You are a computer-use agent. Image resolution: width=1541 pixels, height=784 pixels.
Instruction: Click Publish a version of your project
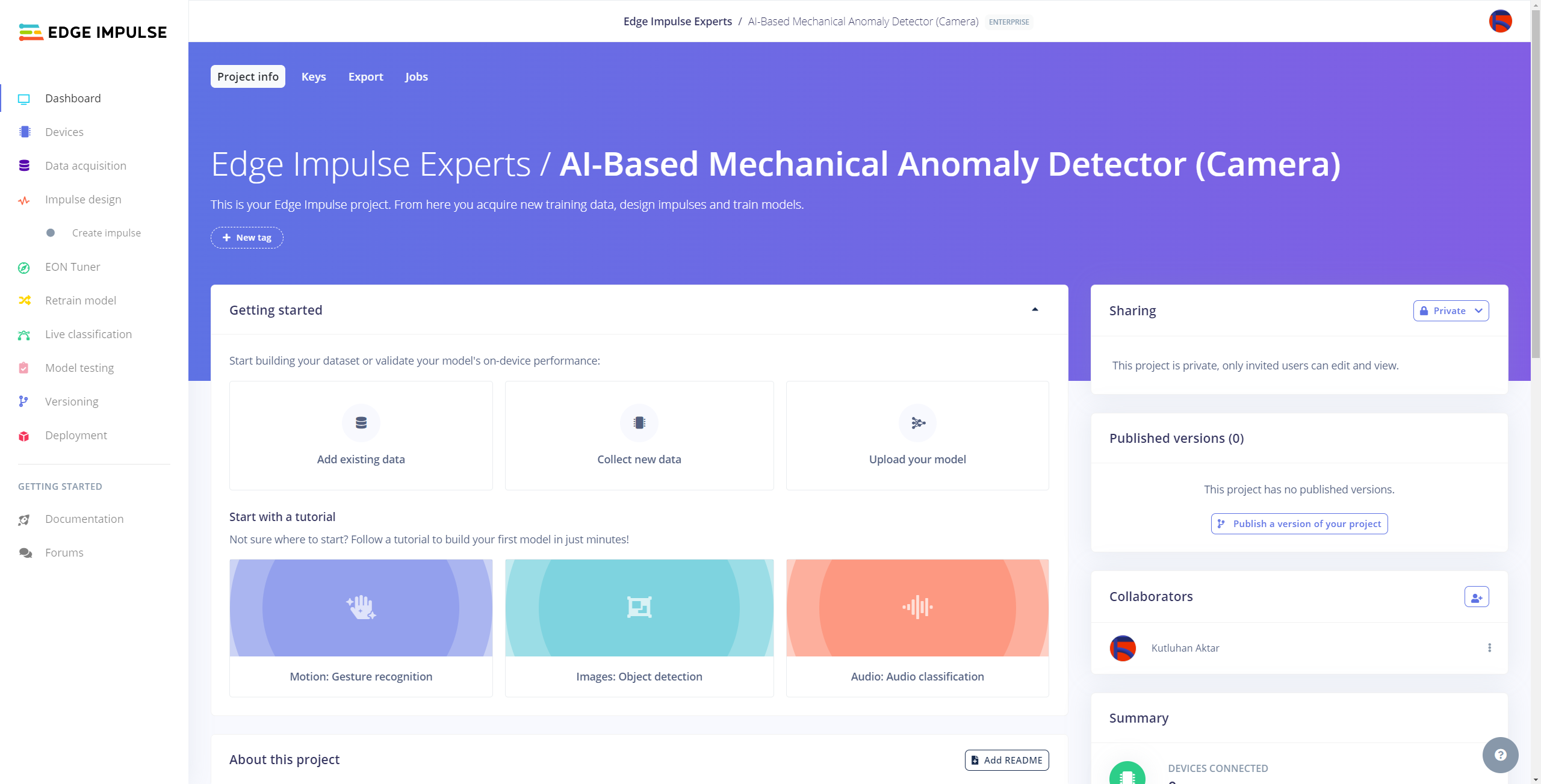point(1299,523)
